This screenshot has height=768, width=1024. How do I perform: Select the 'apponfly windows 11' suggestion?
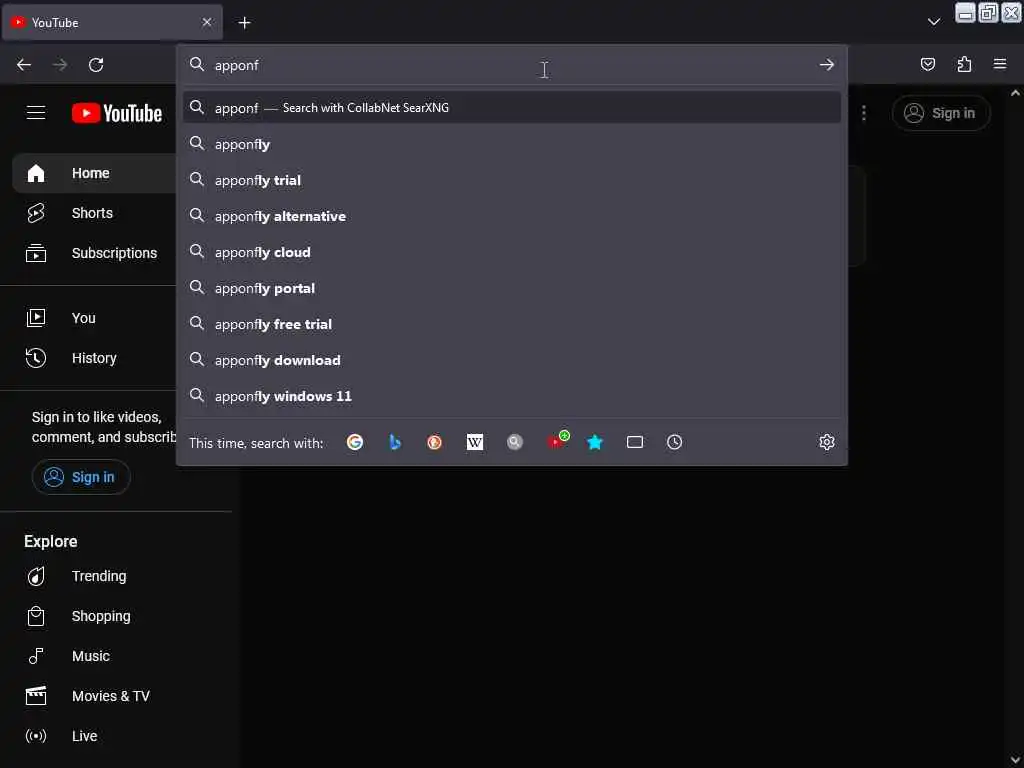(x=512, y=395)
